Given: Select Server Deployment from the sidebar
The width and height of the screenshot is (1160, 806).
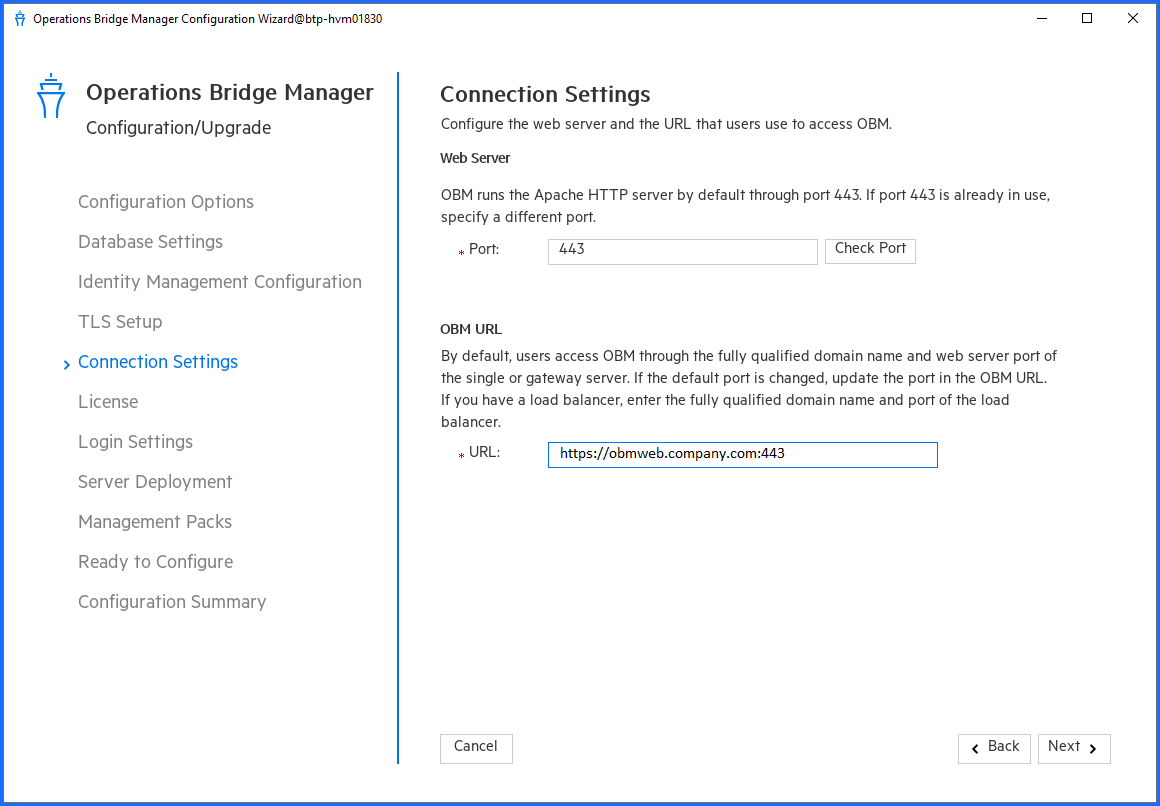Looking at the screenshot, I should pos(154,482).
